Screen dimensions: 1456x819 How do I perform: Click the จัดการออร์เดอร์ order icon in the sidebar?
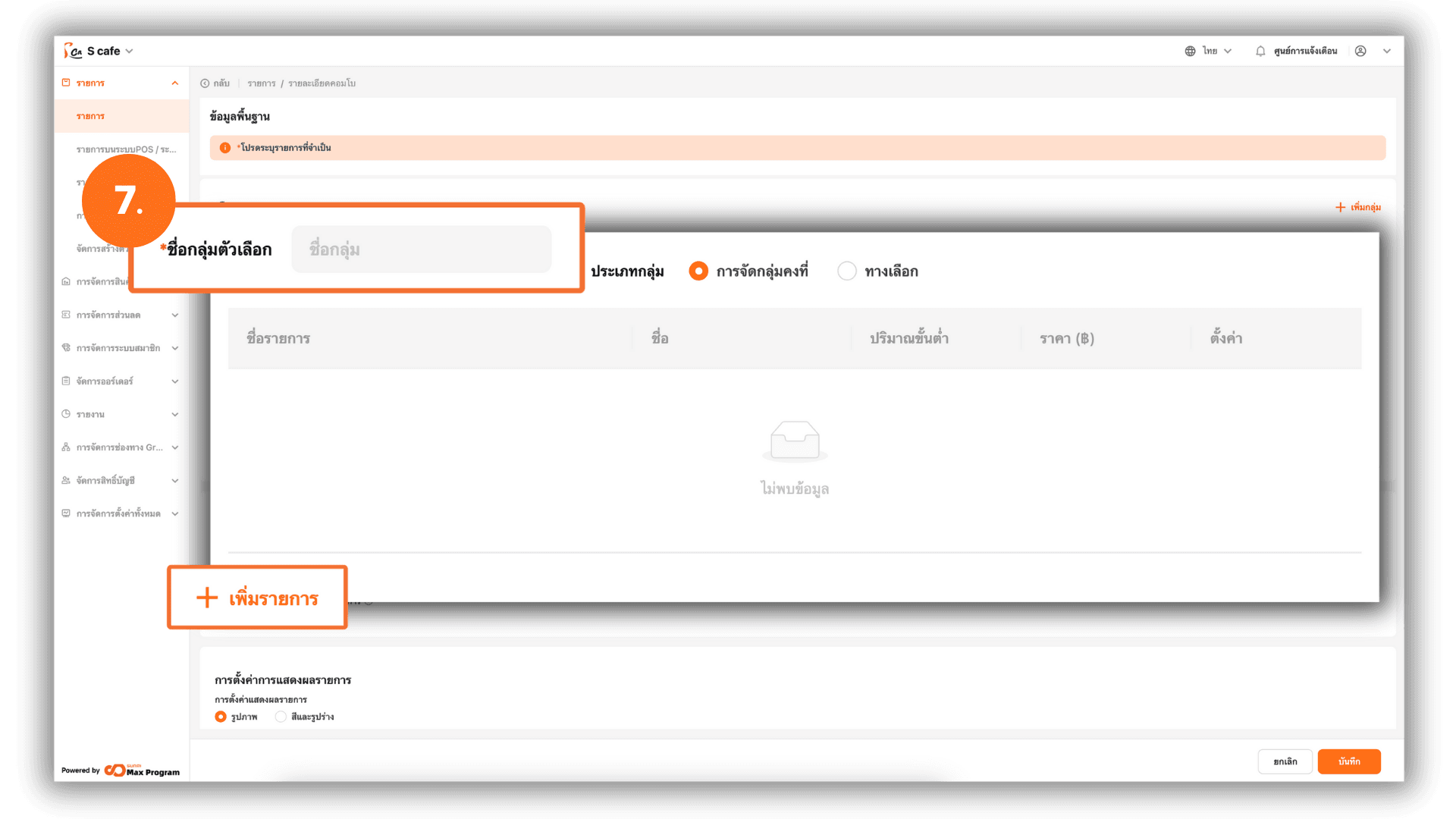(66, 381)
